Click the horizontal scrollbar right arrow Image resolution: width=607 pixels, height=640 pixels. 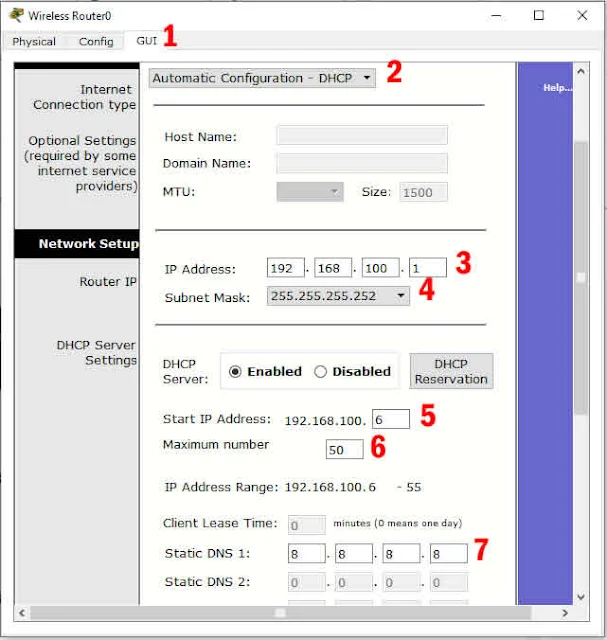(x=565, y=613)
